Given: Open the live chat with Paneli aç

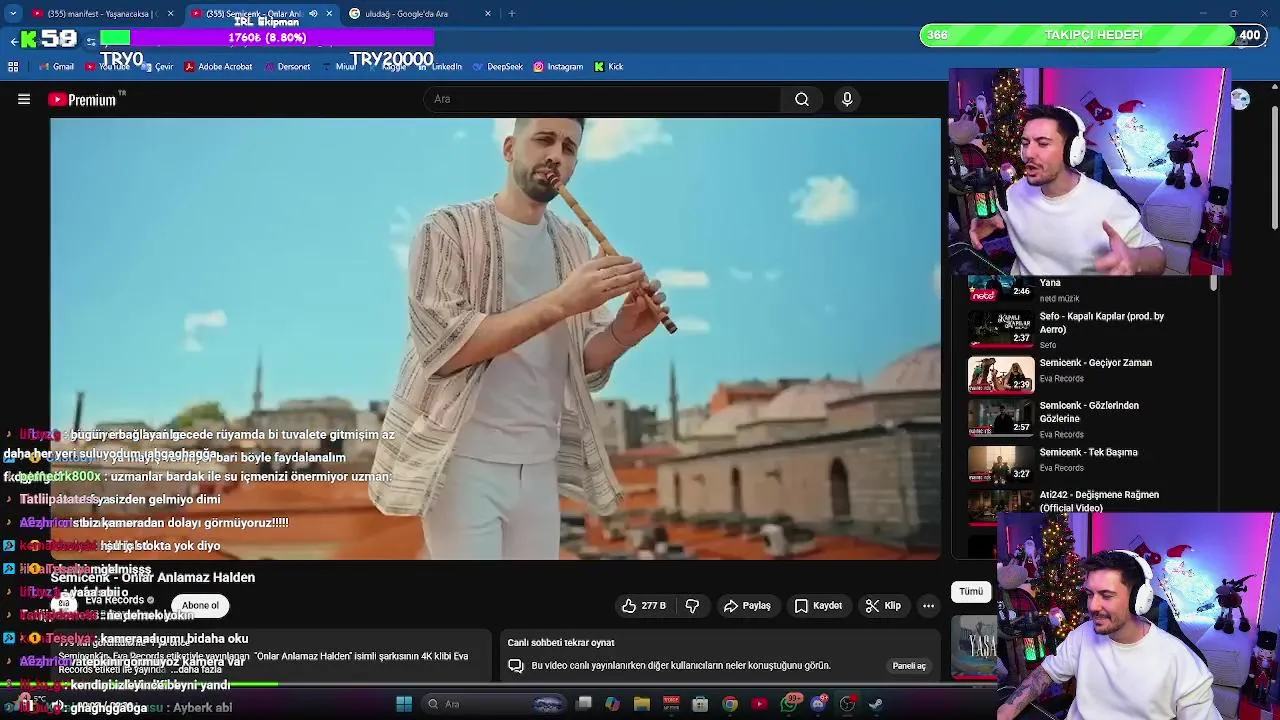Looking at the screenshot, I should (909, 666).
